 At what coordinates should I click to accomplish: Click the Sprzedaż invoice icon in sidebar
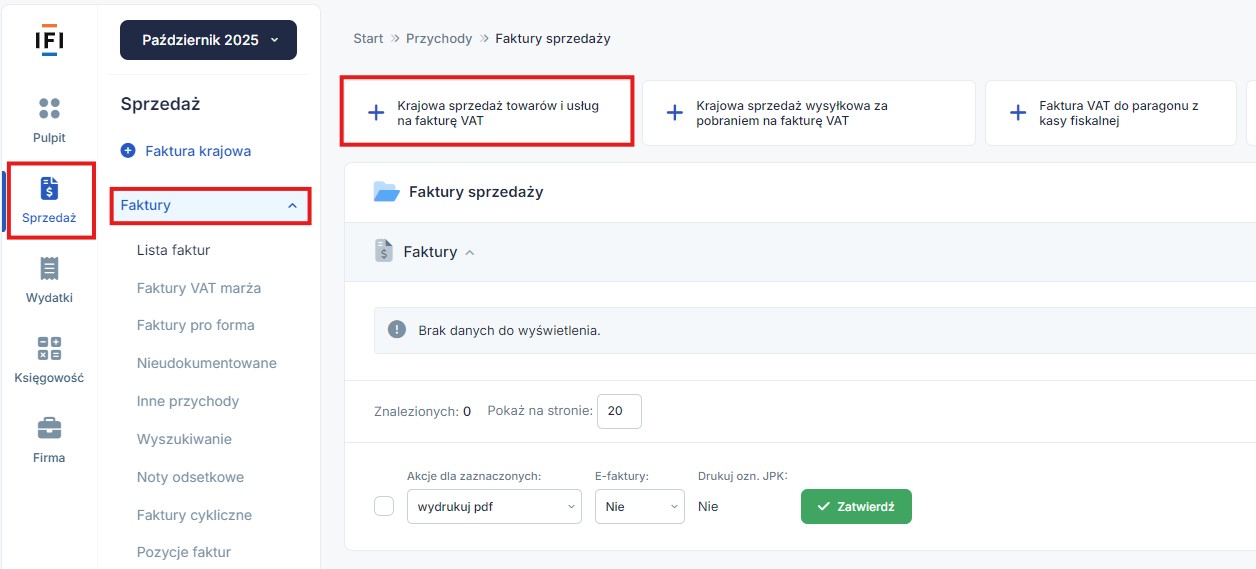(49, 188)
